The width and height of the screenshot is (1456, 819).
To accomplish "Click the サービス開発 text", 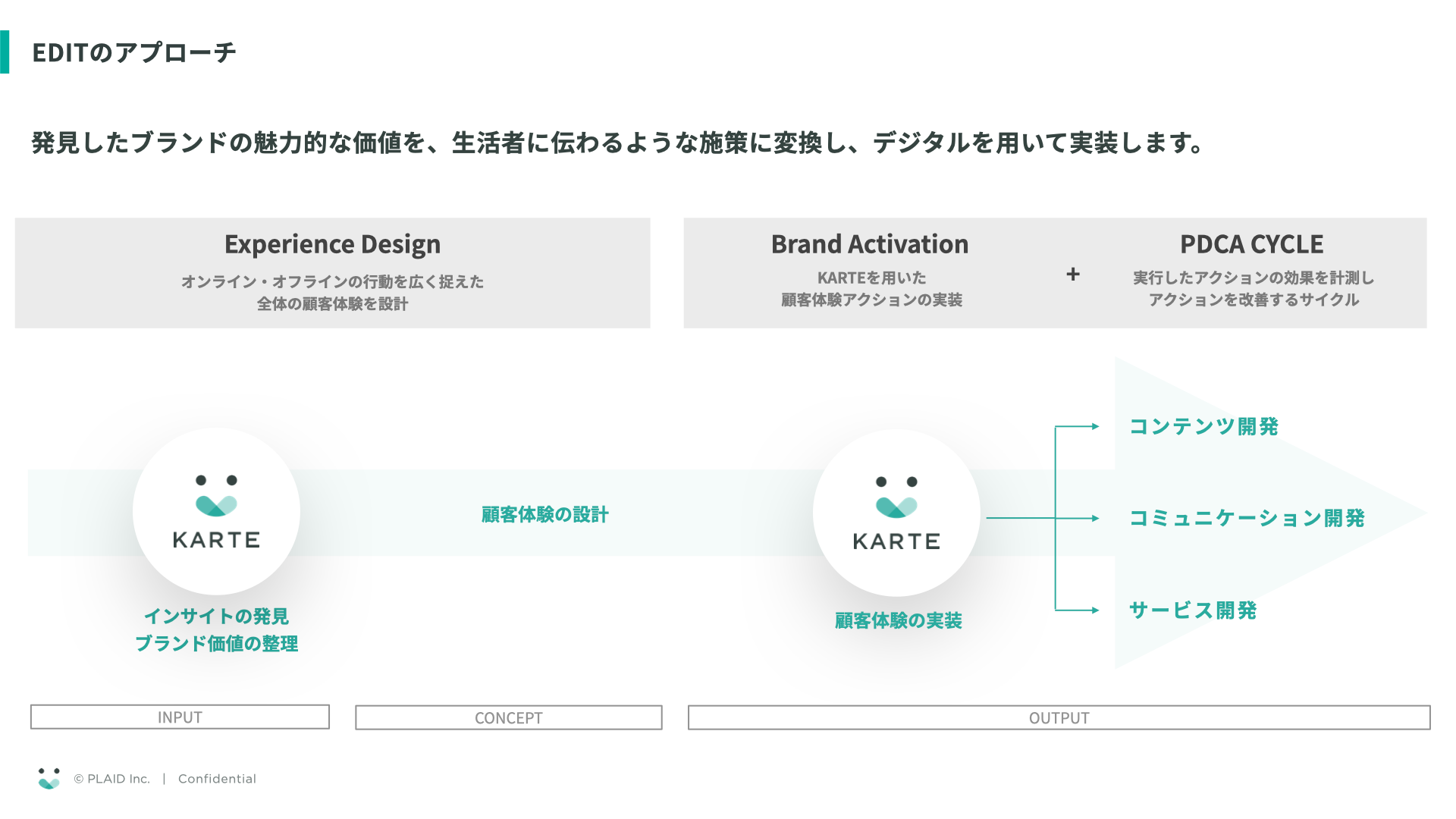I will pyautogui.click(x=1193, y=610).
